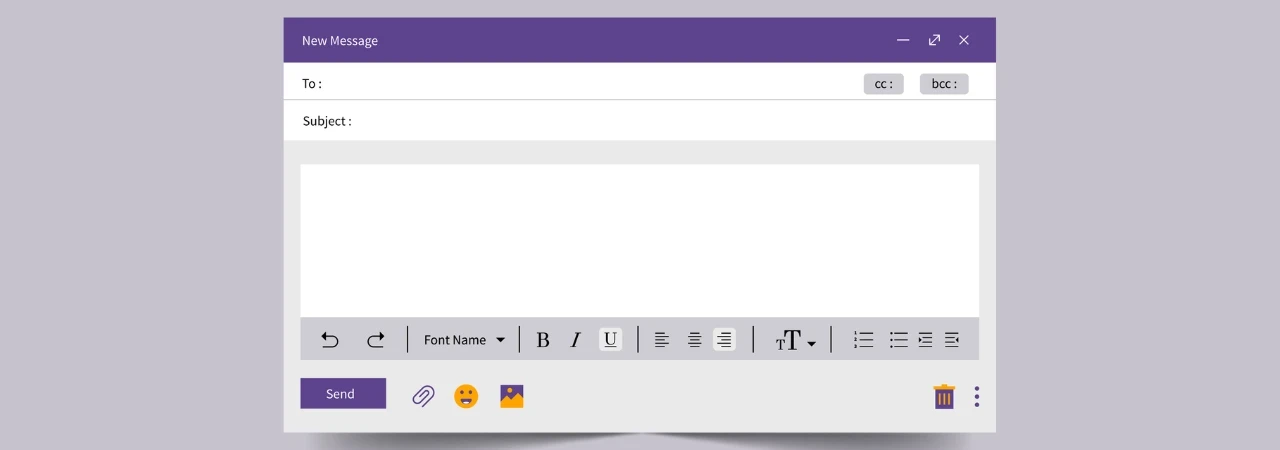
Task: Open the three-dot more options menu
Action: pos(977,397)
